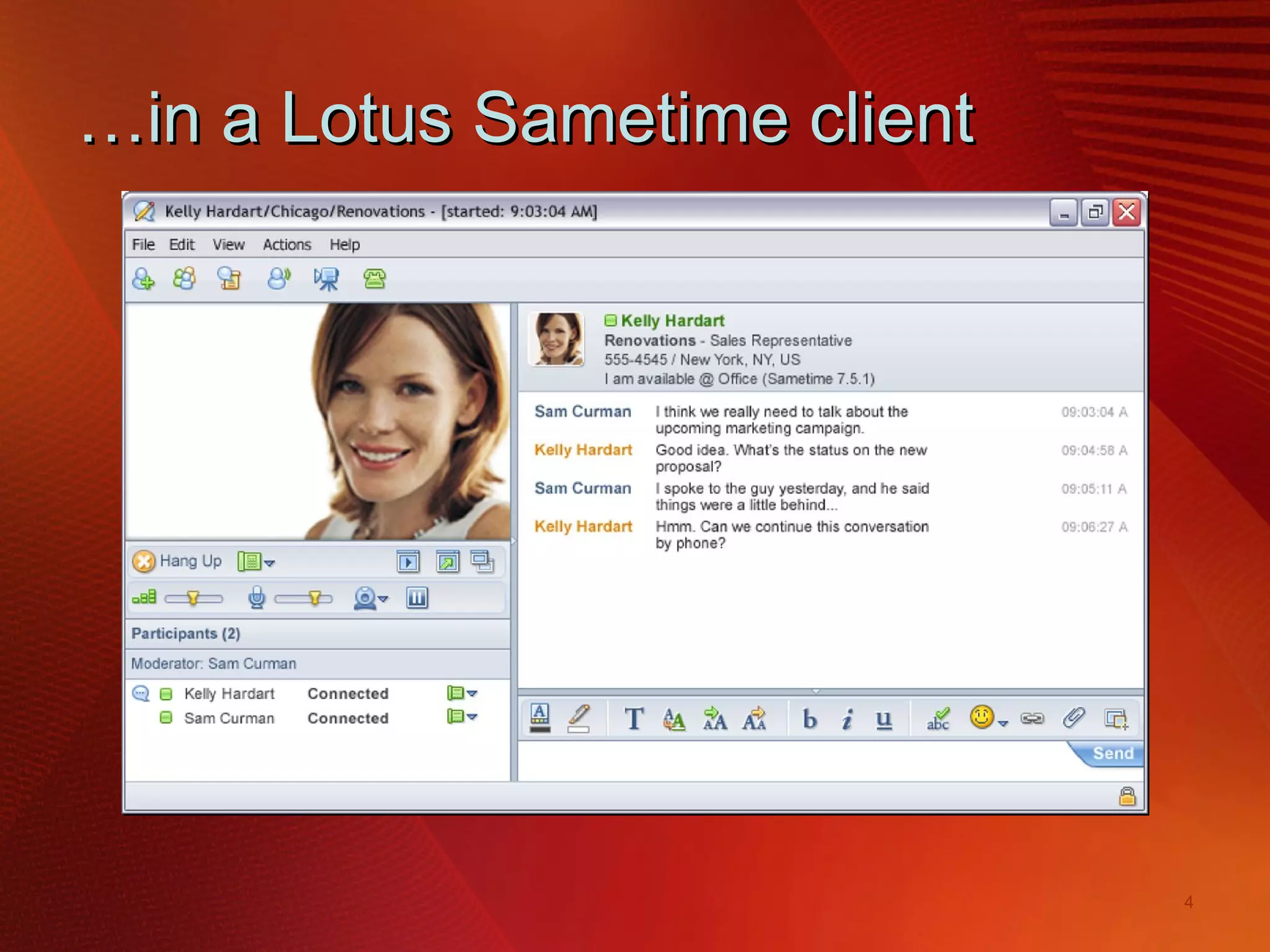Open the View menu
Screen dimensions: 1270x952
click(x=229, y=245)
